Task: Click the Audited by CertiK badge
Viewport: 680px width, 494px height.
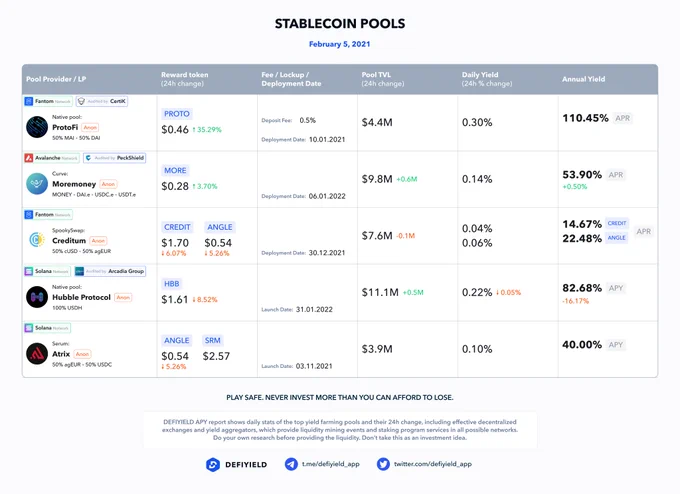Action: click(102, 101)
